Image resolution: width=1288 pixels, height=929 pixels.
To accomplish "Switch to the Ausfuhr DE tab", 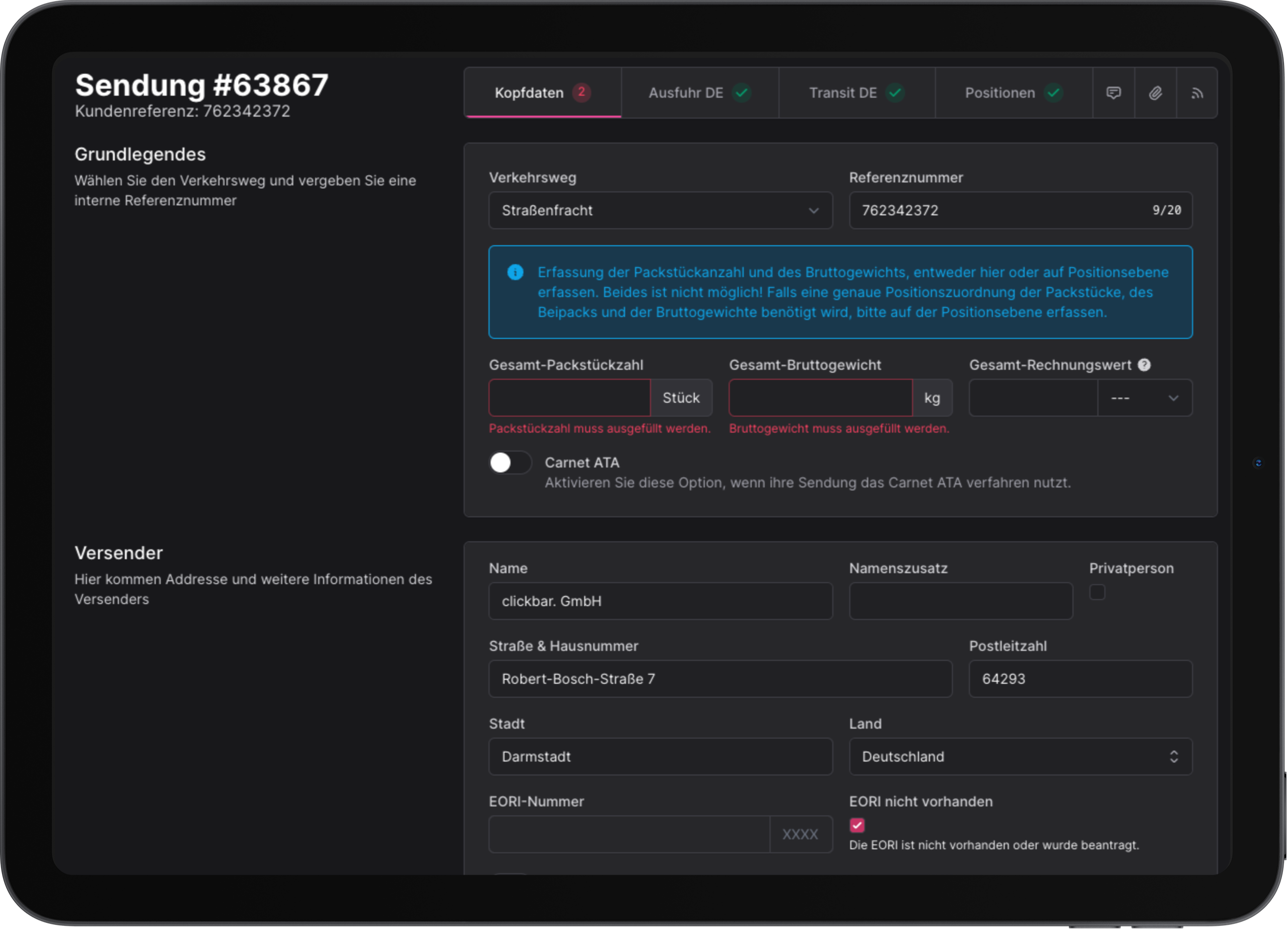I will click(x=700, y=93).
